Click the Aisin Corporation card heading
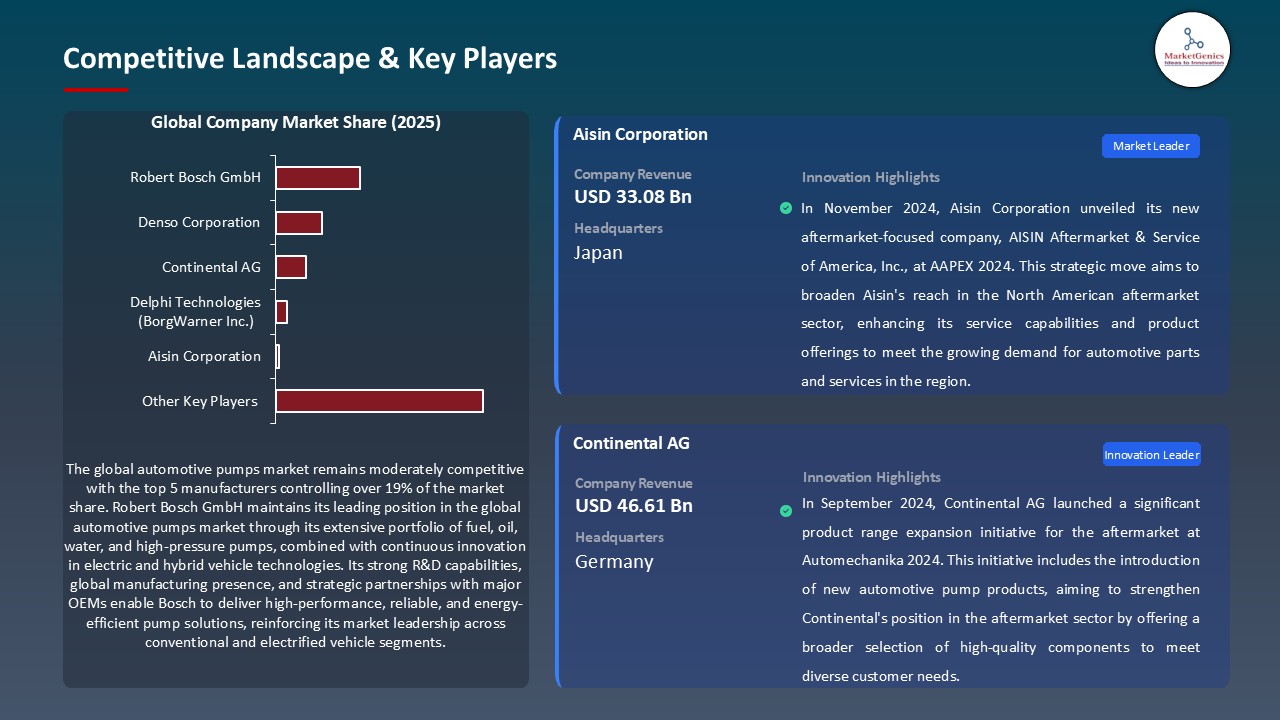This screenshot has height=720, width=1280. click(640, 134)
